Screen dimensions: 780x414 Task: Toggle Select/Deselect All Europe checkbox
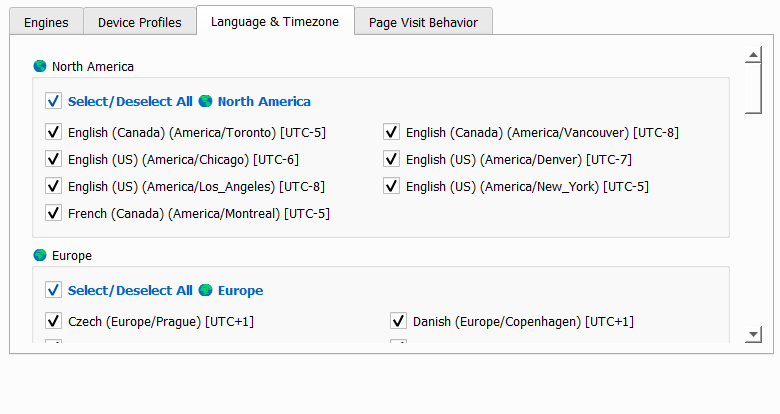click(53, 290)
